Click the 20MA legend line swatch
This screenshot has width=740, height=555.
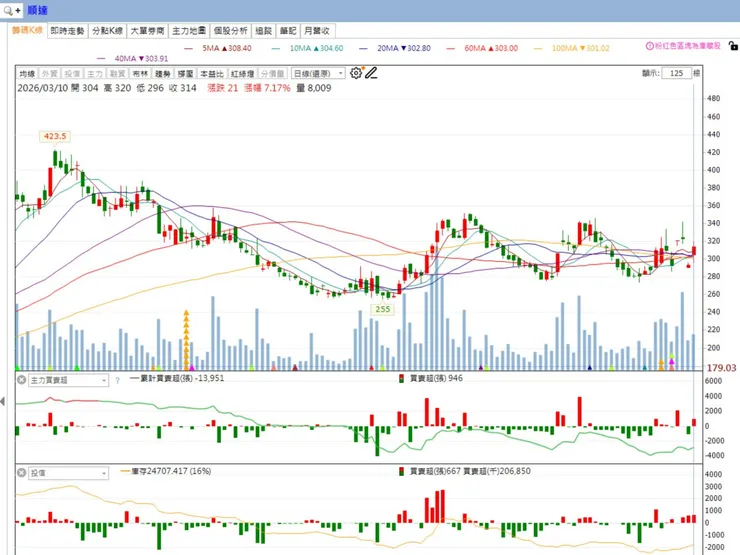coord(363,48)
